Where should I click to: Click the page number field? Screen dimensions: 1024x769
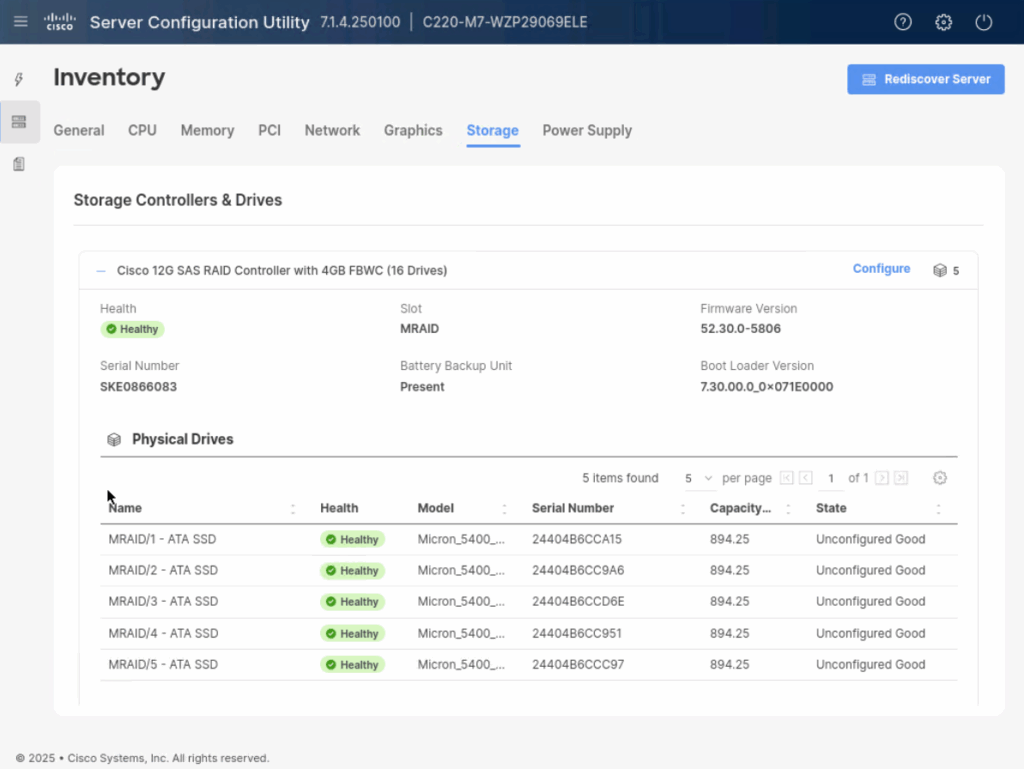tap(831, 479)
